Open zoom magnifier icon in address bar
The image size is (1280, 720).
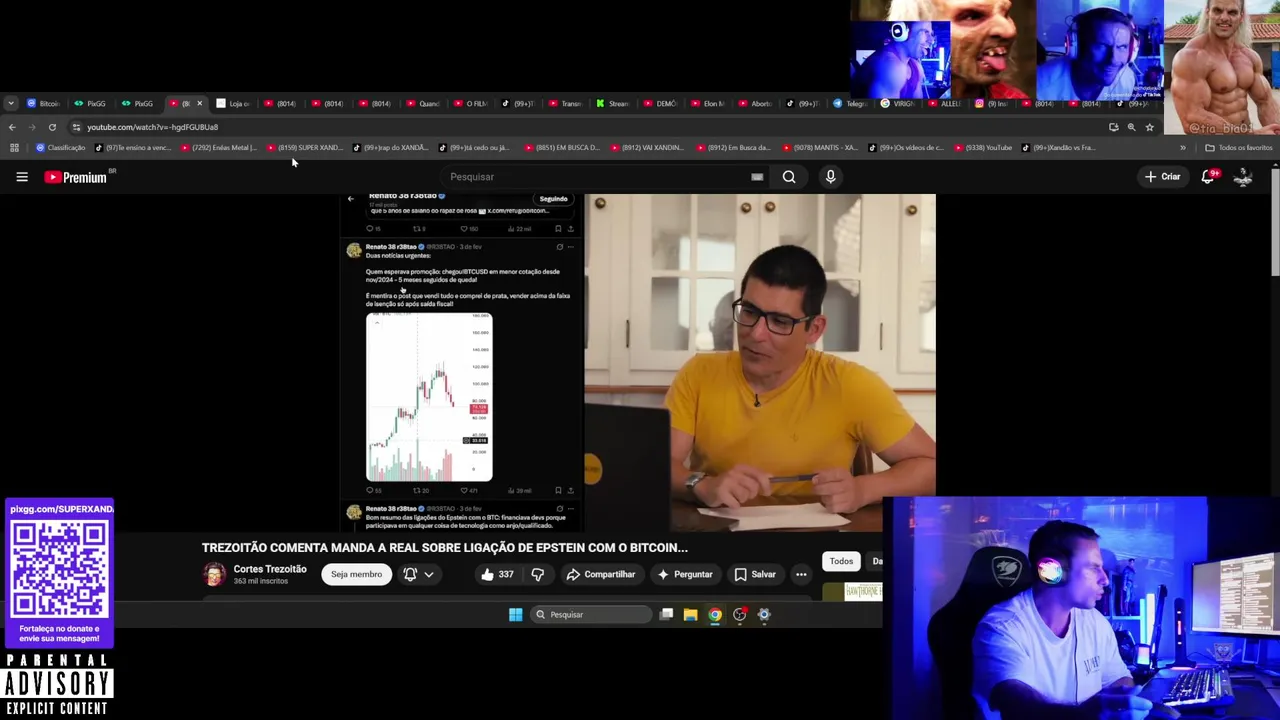coord(1131,127)
